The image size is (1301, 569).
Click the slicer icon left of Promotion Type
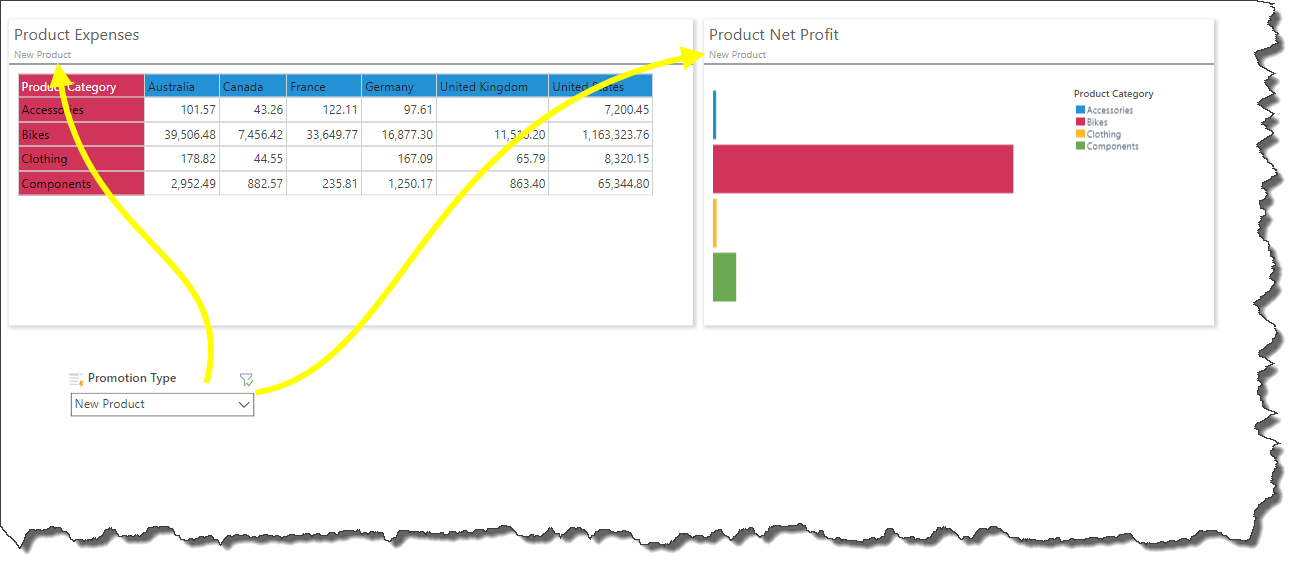[x=76, y=379]
